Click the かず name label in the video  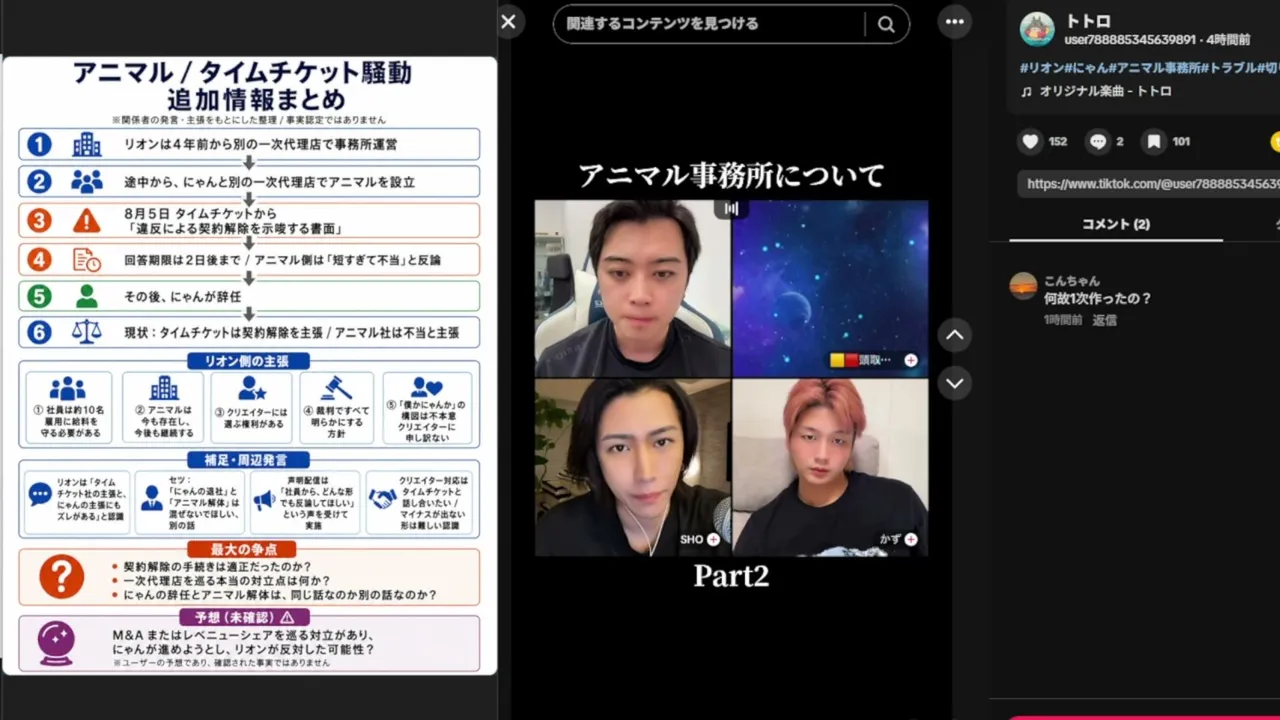(890, 539)
